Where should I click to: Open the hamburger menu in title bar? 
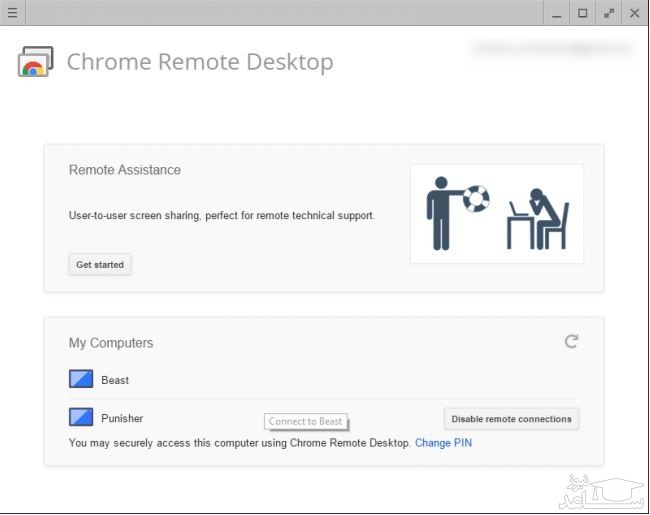12,13
